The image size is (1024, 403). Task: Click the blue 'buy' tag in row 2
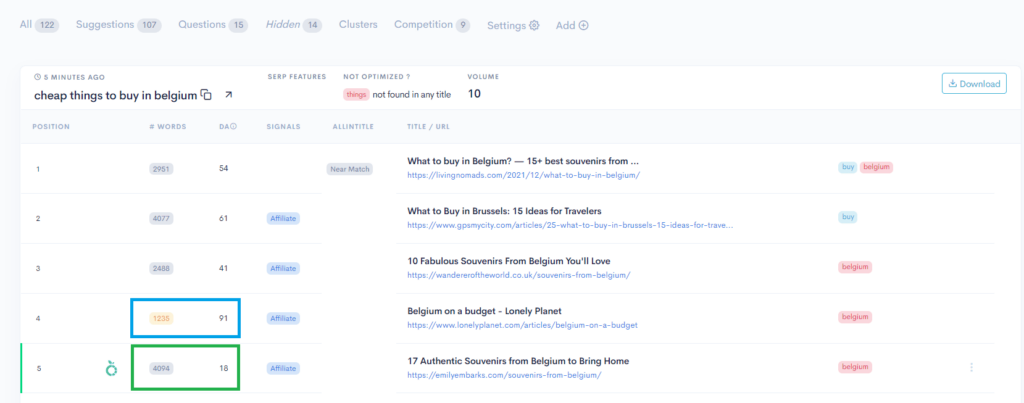(848, 217)
